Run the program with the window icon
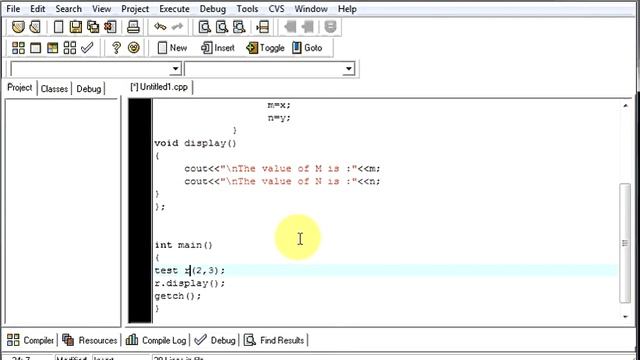This screenshot has width=640, height=360. [x=36, y=48]
